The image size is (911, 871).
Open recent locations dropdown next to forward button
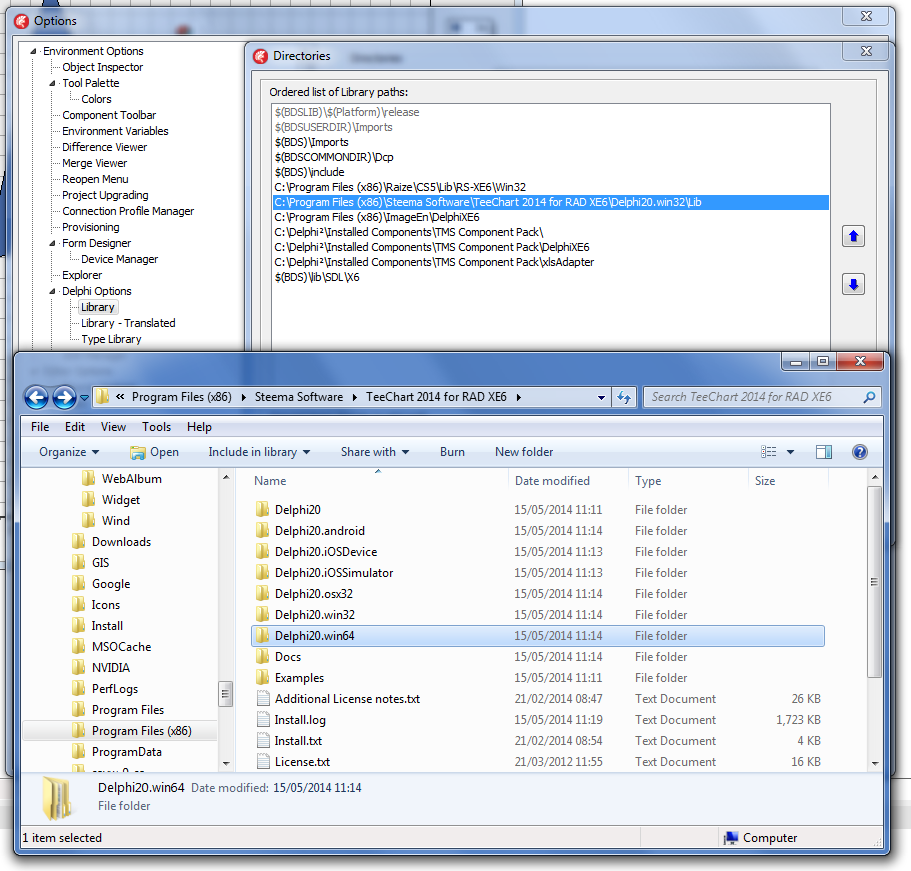point(84,397)
